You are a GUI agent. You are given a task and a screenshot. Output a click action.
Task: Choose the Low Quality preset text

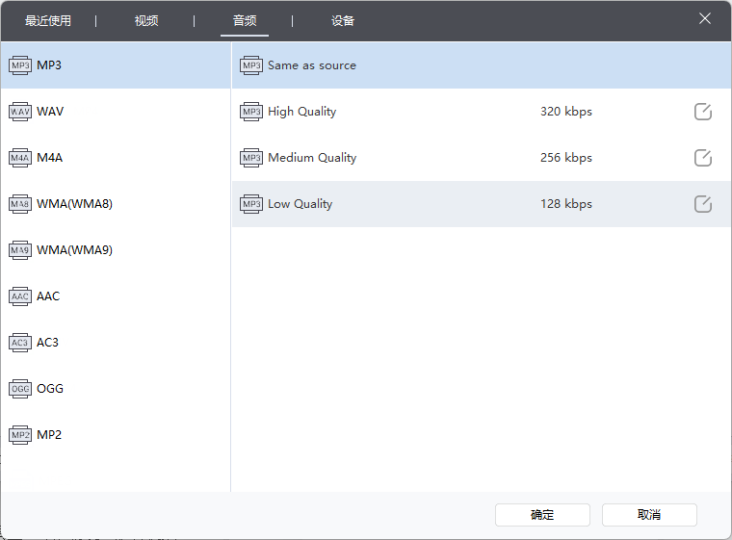(300, 204)
